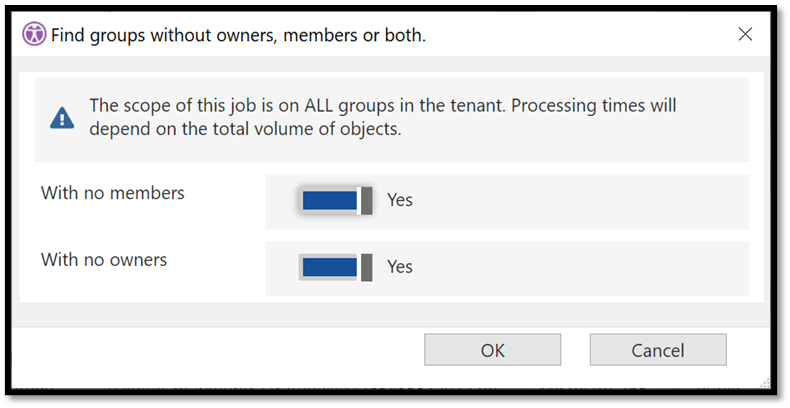Screen dimensions: 790x408
Task: Confirm with the OK button
Action: [492, 350]
